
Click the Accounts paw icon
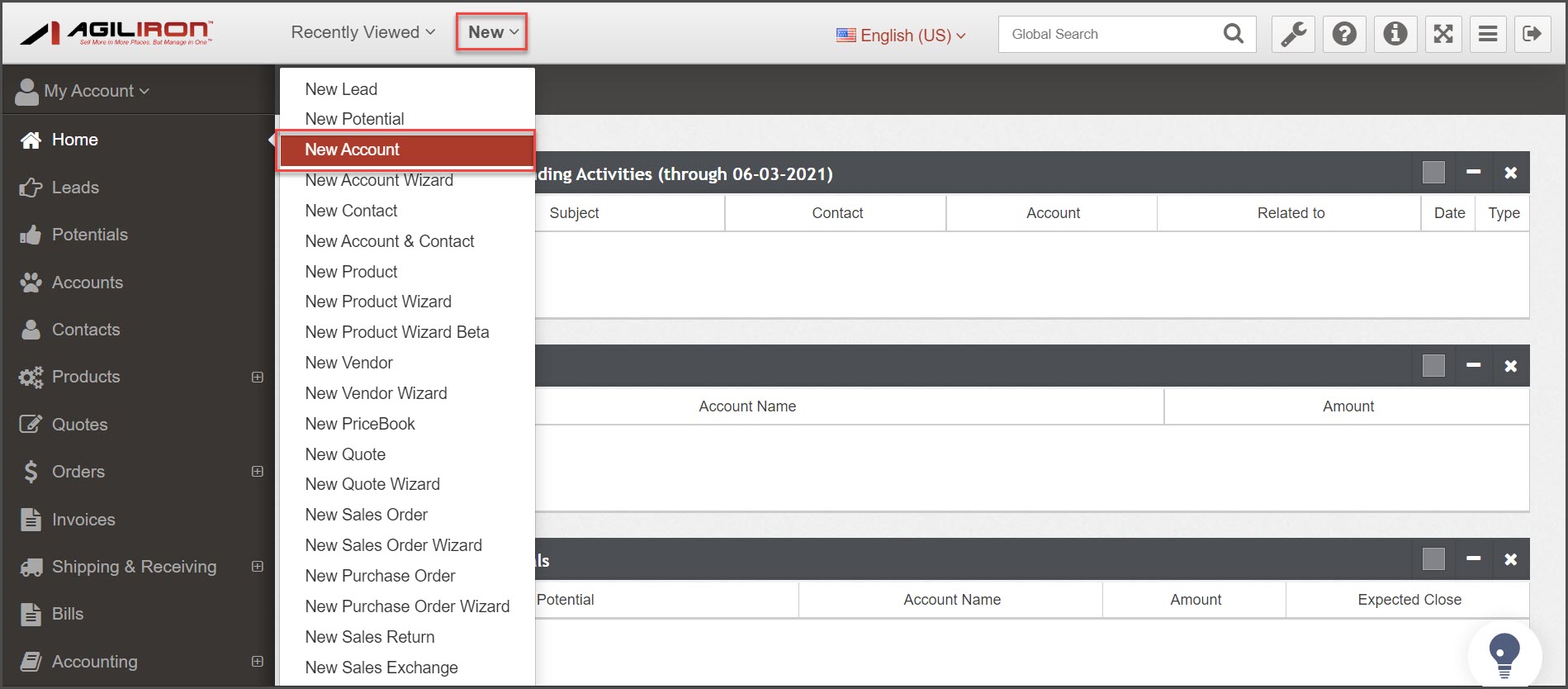click(x=31, y=283)
